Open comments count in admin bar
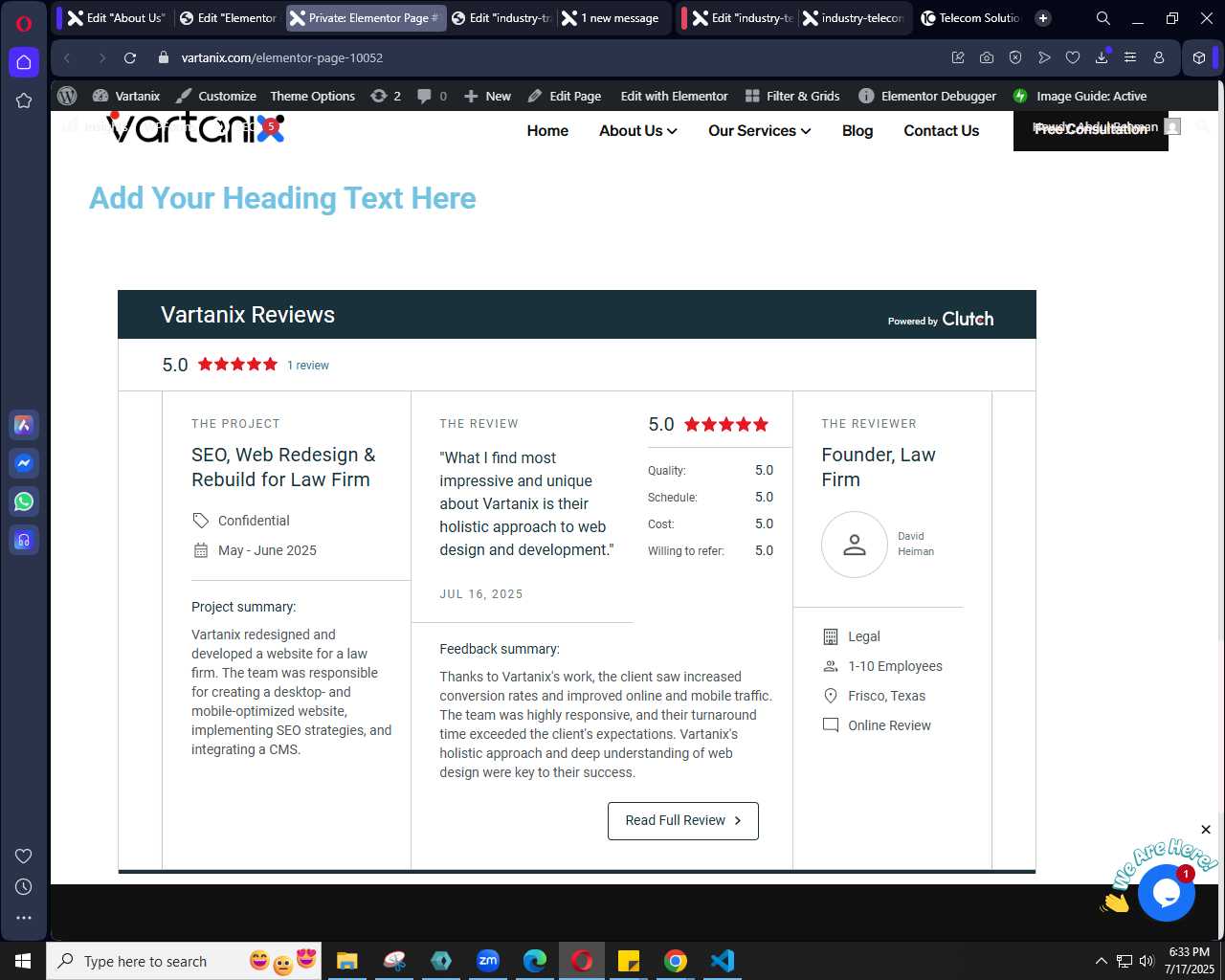This screenshot has height=980, width=1225. 432,96
